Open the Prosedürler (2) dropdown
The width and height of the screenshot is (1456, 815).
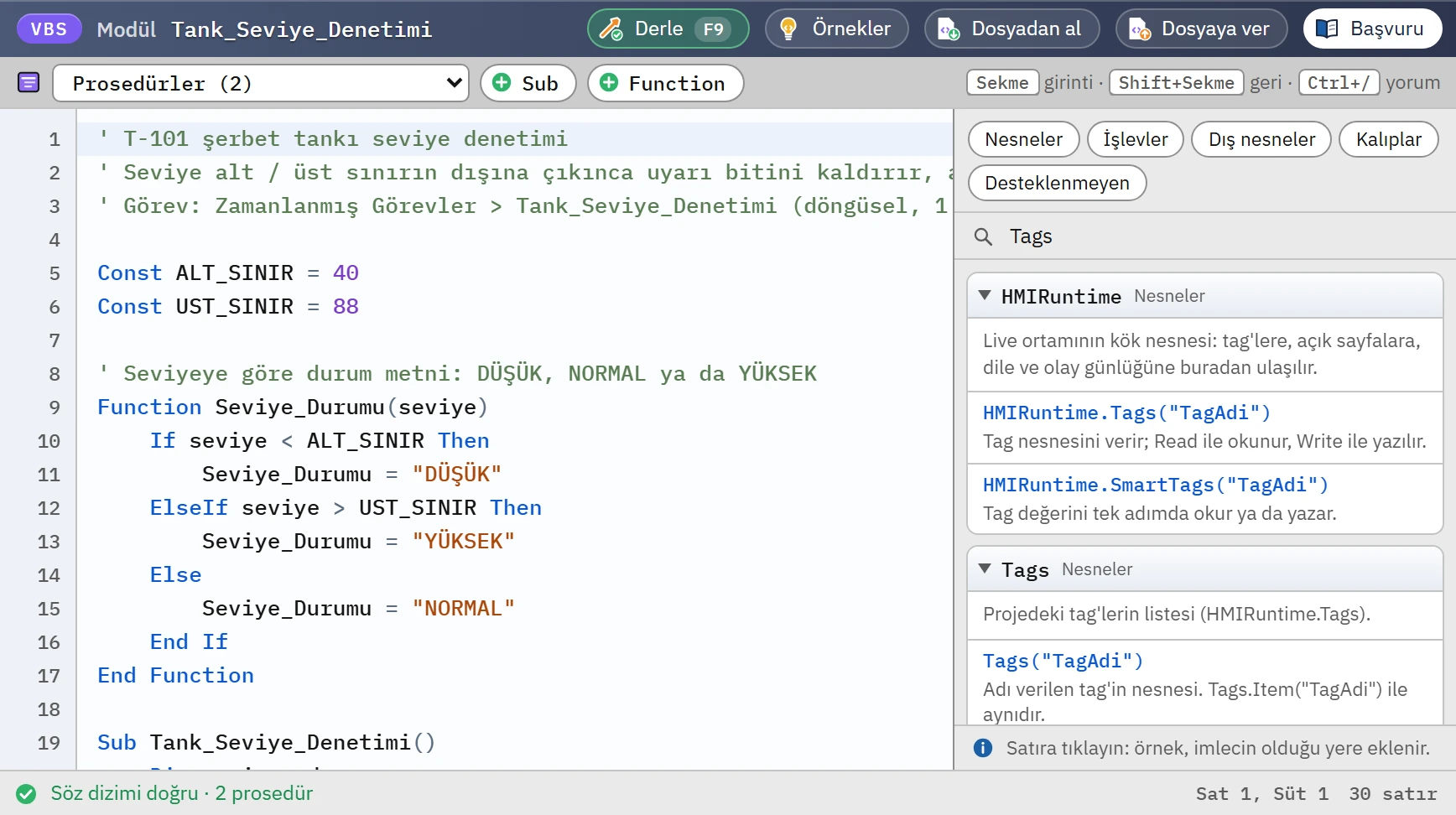pyautogui.click(x=261, y=83)
